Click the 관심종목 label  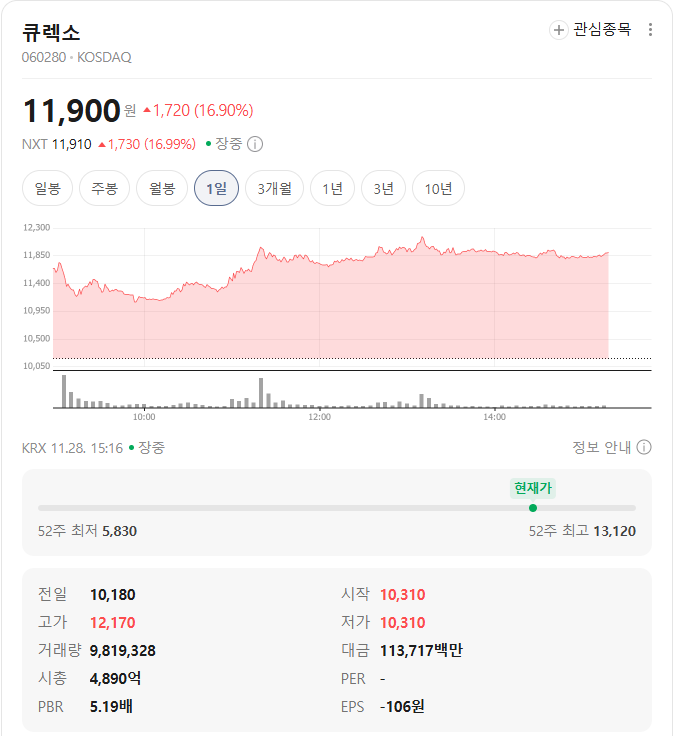pos(602,30)
